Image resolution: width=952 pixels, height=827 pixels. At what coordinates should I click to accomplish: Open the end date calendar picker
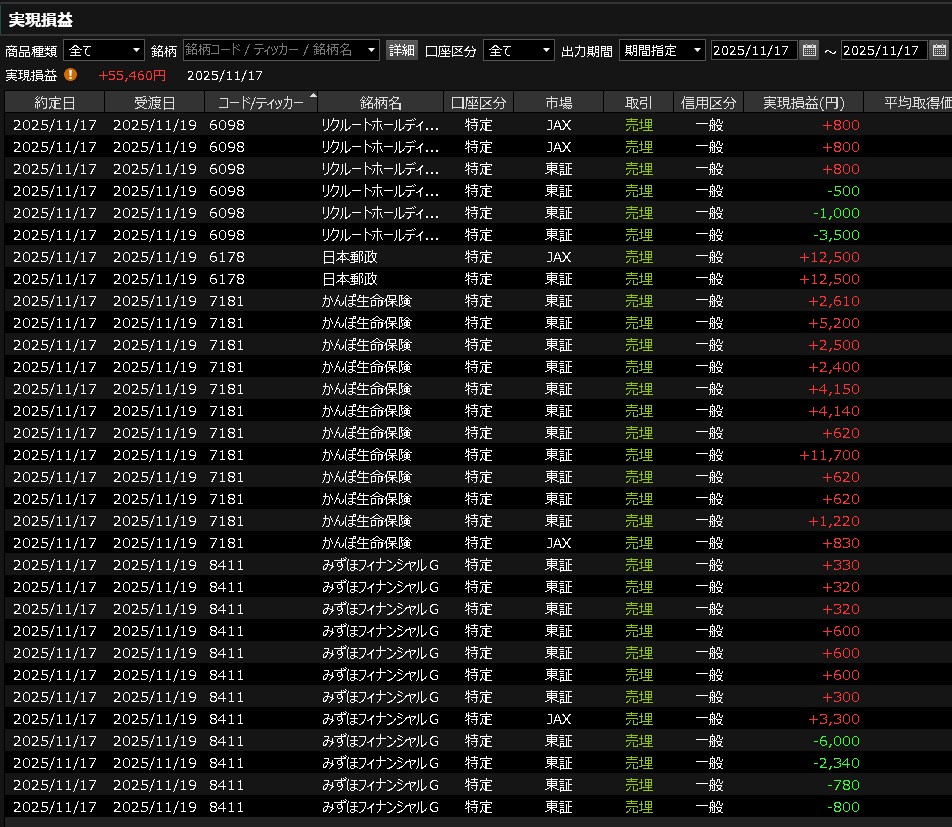click(x=938, y=50)
